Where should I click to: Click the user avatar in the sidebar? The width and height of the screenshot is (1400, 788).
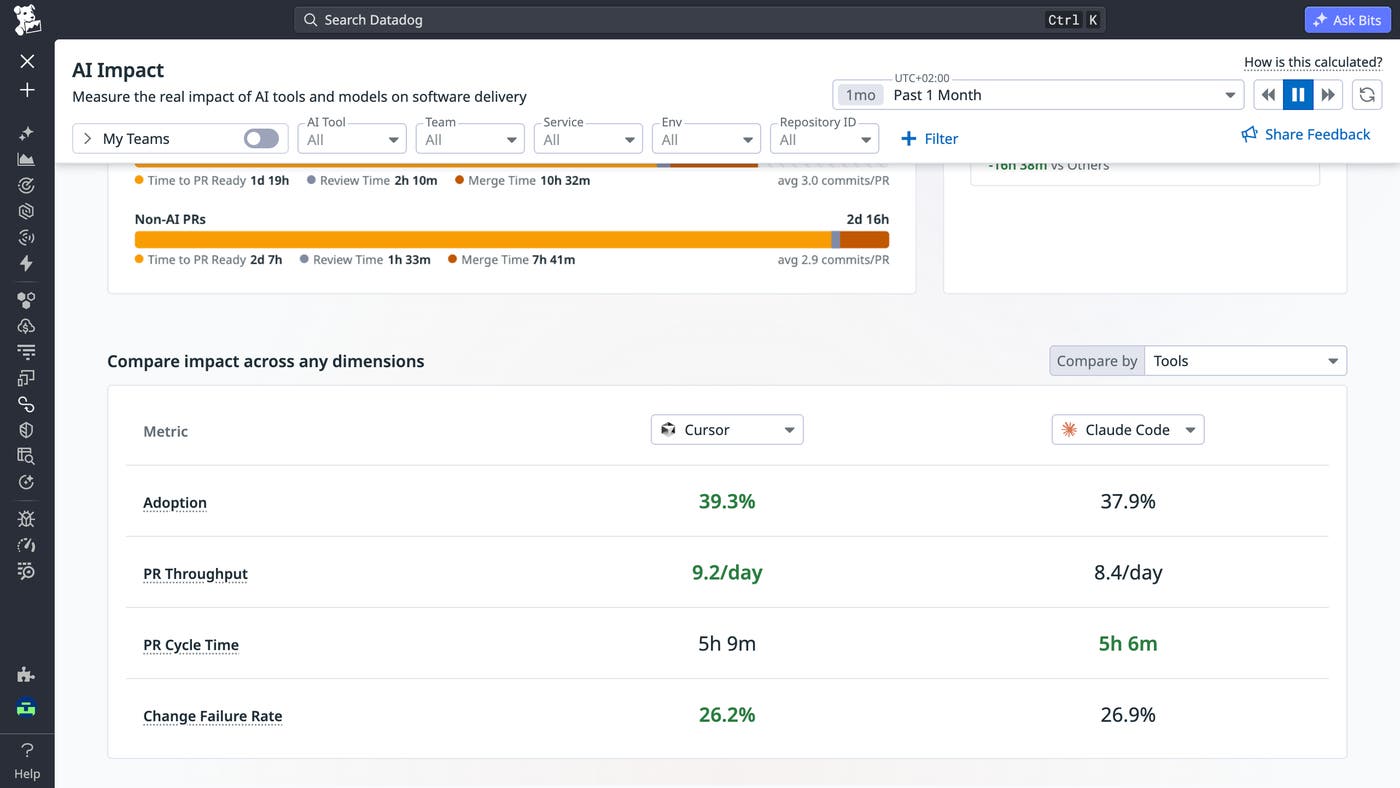click(27, 708)
